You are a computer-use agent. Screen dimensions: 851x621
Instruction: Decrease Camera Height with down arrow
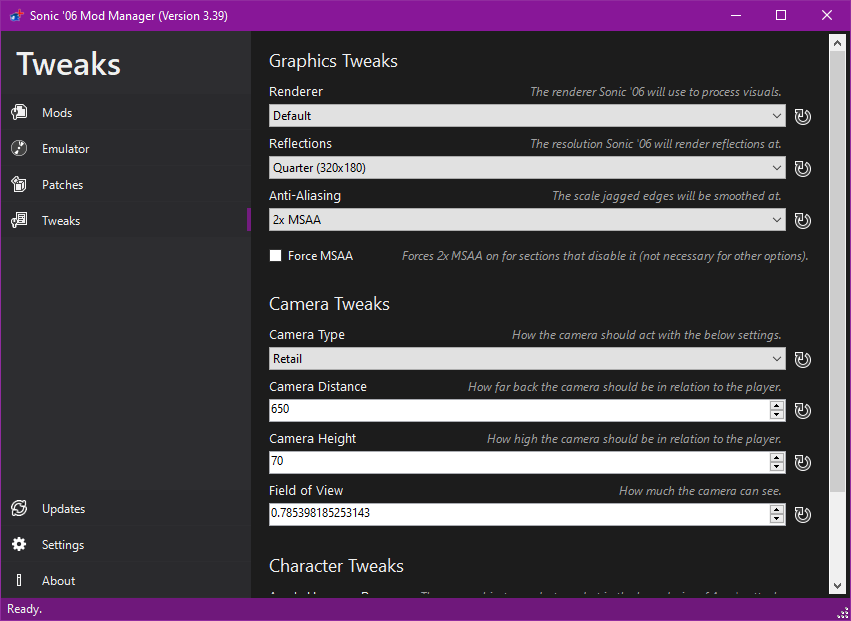pyautogui.click(x=777, y=467)
